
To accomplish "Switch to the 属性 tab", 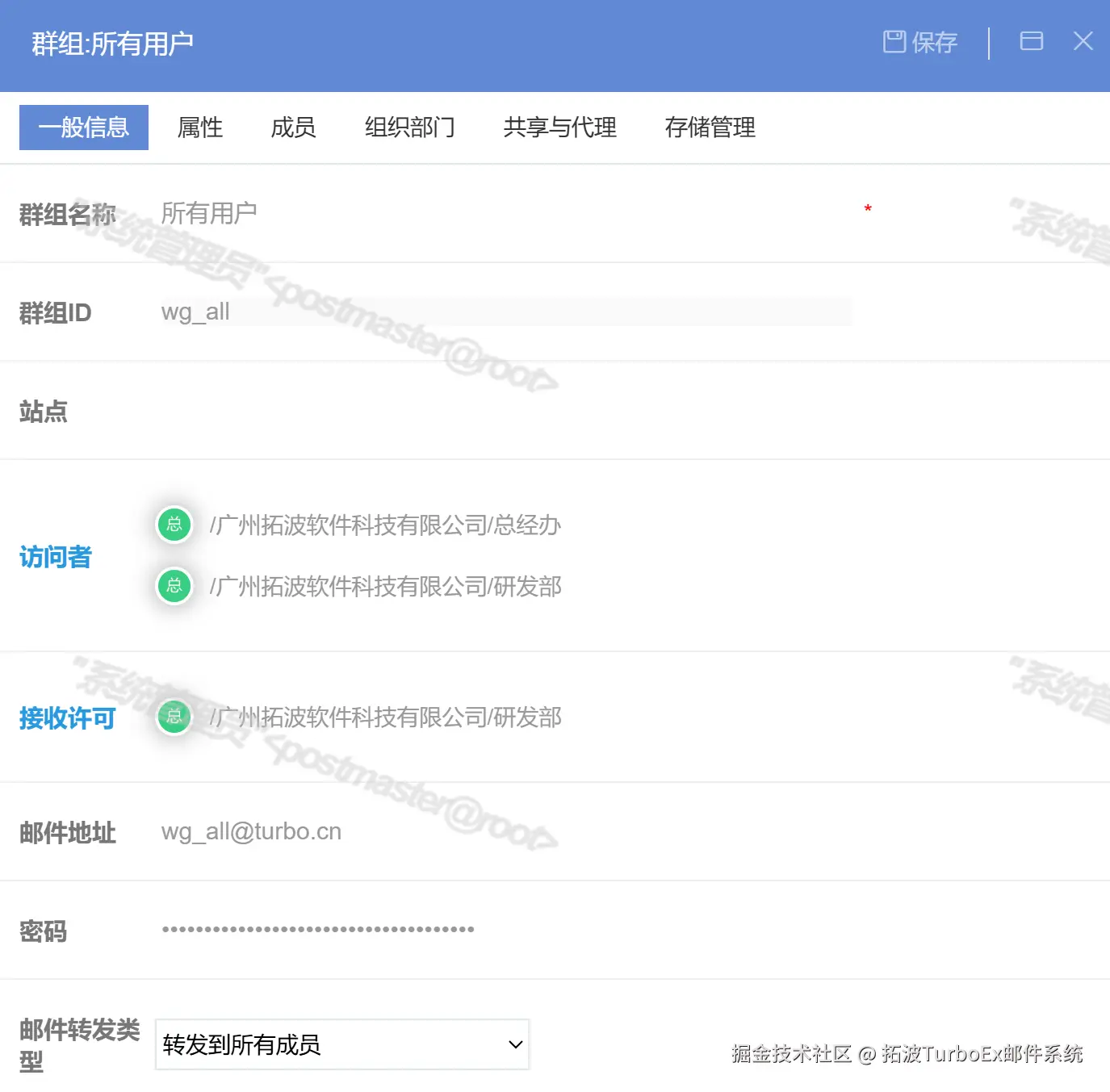I will [x=199, y=128].
